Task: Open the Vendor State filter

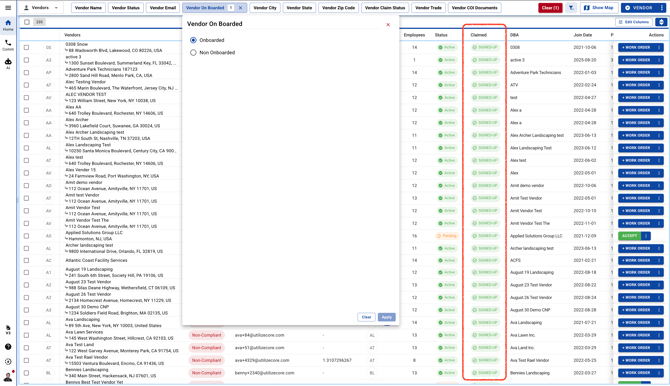Action: coord(299,8)
